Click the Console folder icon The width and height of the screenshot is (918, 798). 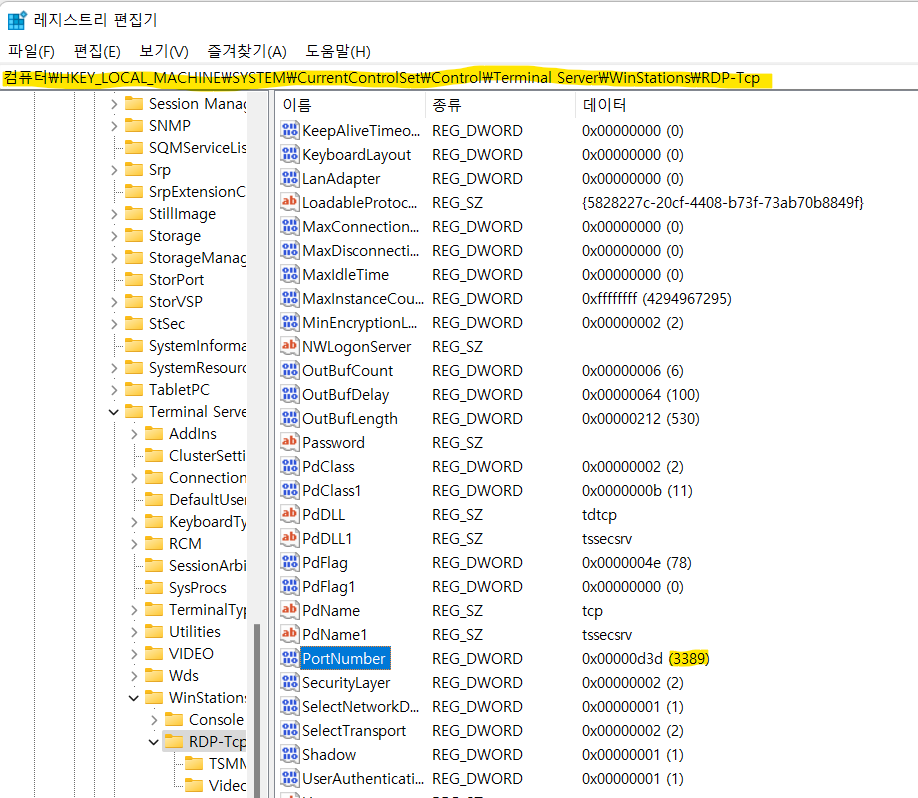[174, 720]
